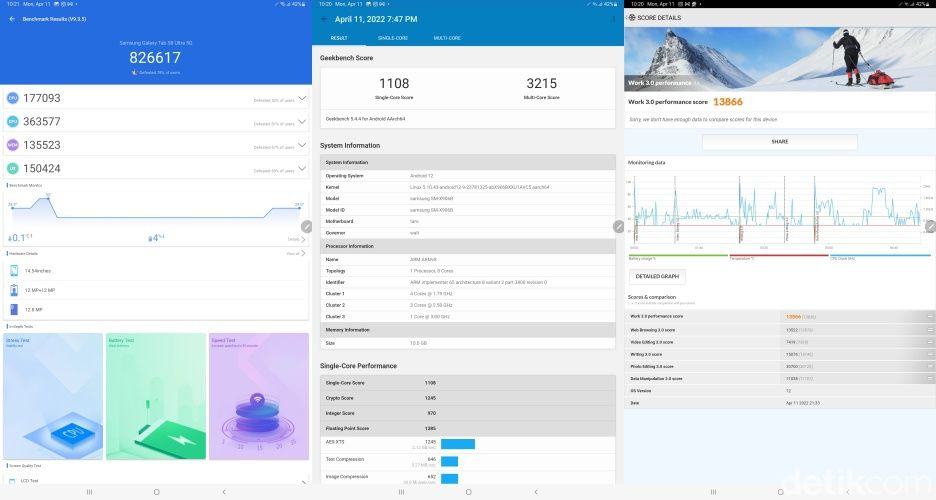This screenshot has height=500, width=936.
Task: Collapse Video Editing 3.0 score row
Action: coord(929,342)
